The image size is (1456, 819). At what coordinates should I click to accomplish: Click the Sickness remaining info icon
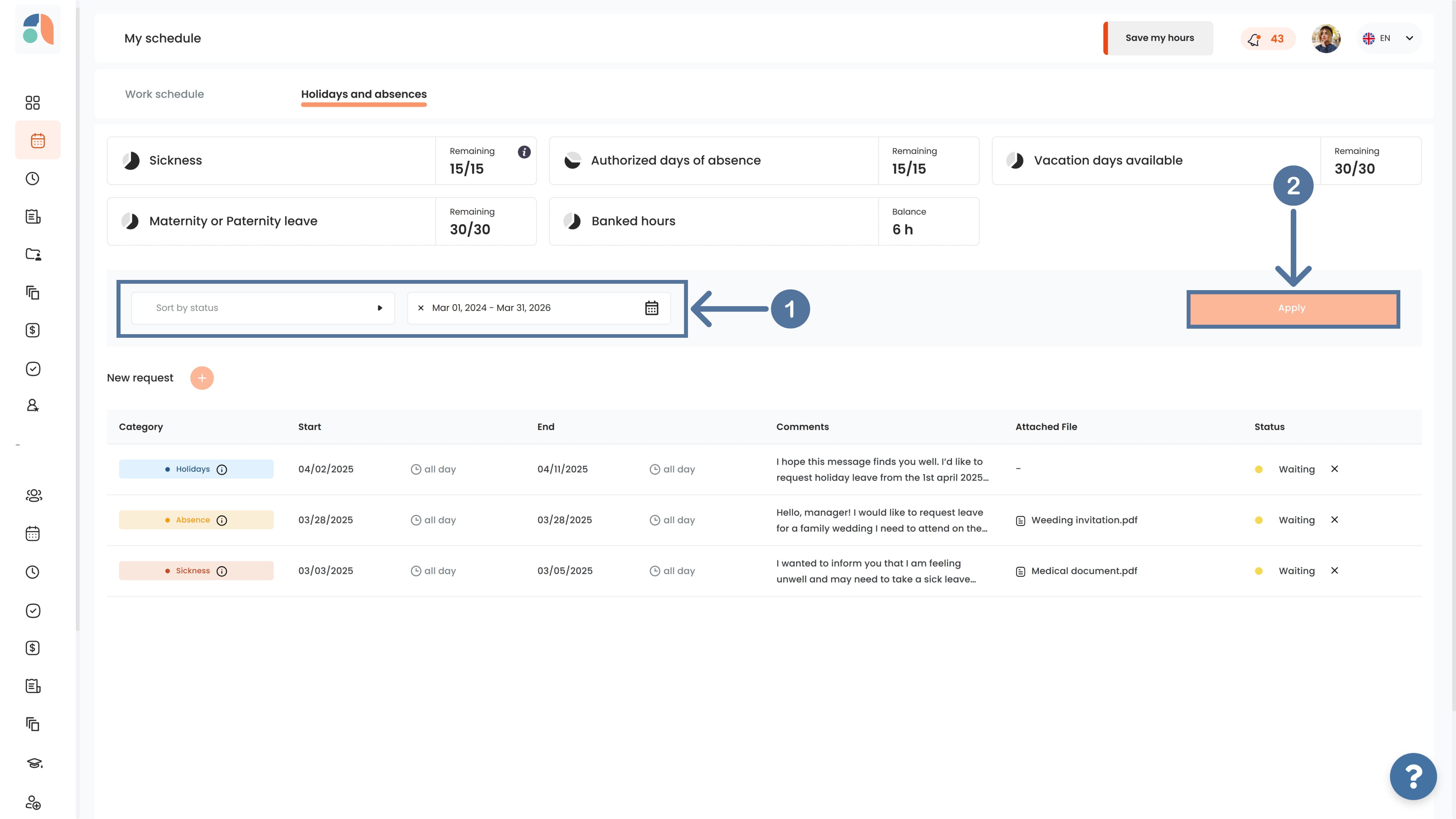[524, 151]
